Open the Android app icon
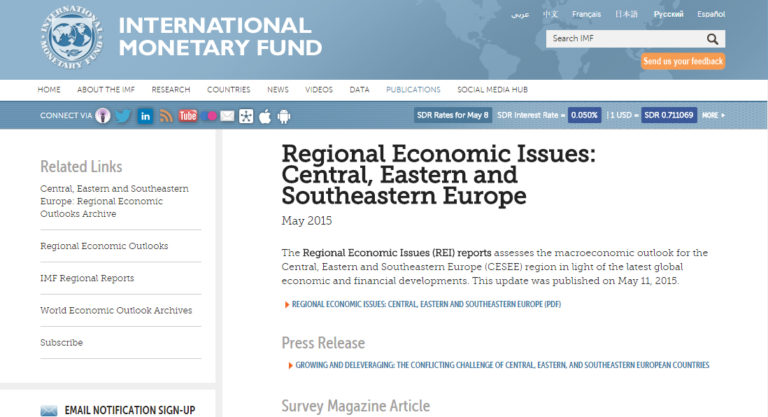The image size is (768, 417). click(284, 116)
